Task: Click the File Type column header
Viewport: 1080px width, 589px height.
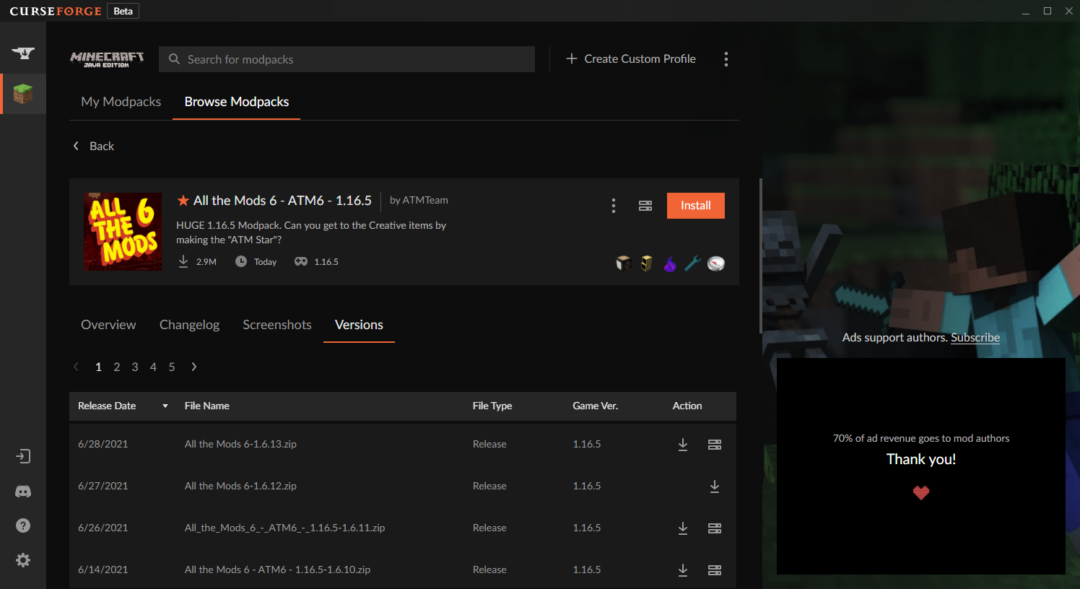Action: click(x=492, y=406)
